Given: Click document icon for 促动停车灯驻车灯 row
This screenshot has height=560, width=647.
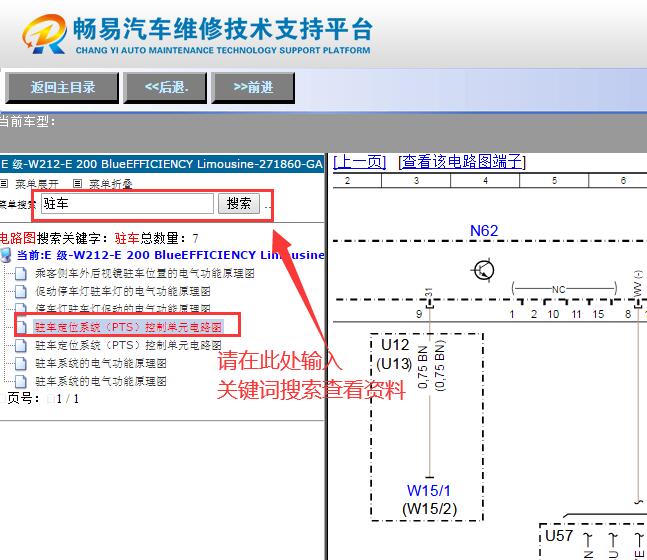Looking at the screenshot, I should [21, 292].
